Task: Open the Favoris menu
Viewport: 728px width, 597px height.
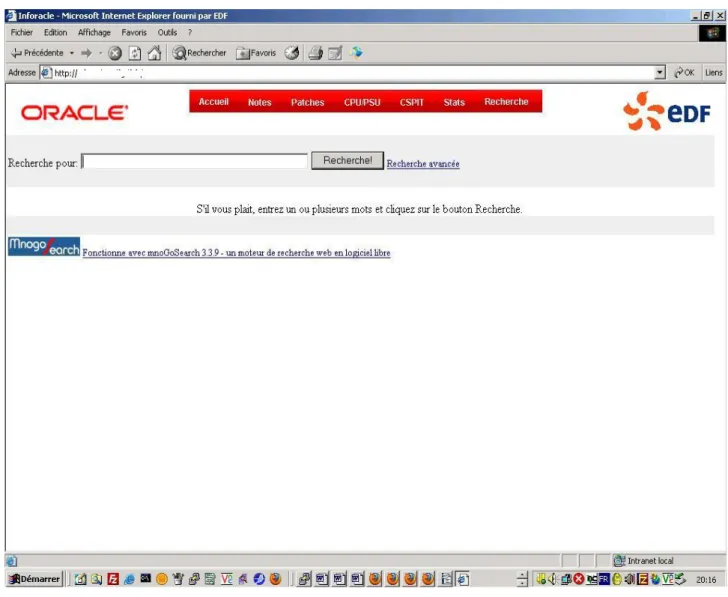Action: click(x=134, y=32)
